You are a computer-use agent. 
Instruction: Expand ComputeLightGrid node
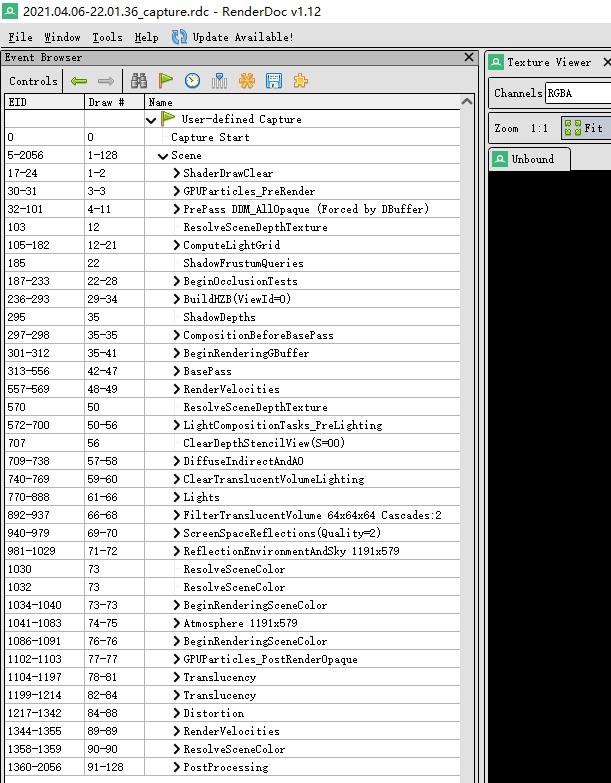click(x=176, y=245)
